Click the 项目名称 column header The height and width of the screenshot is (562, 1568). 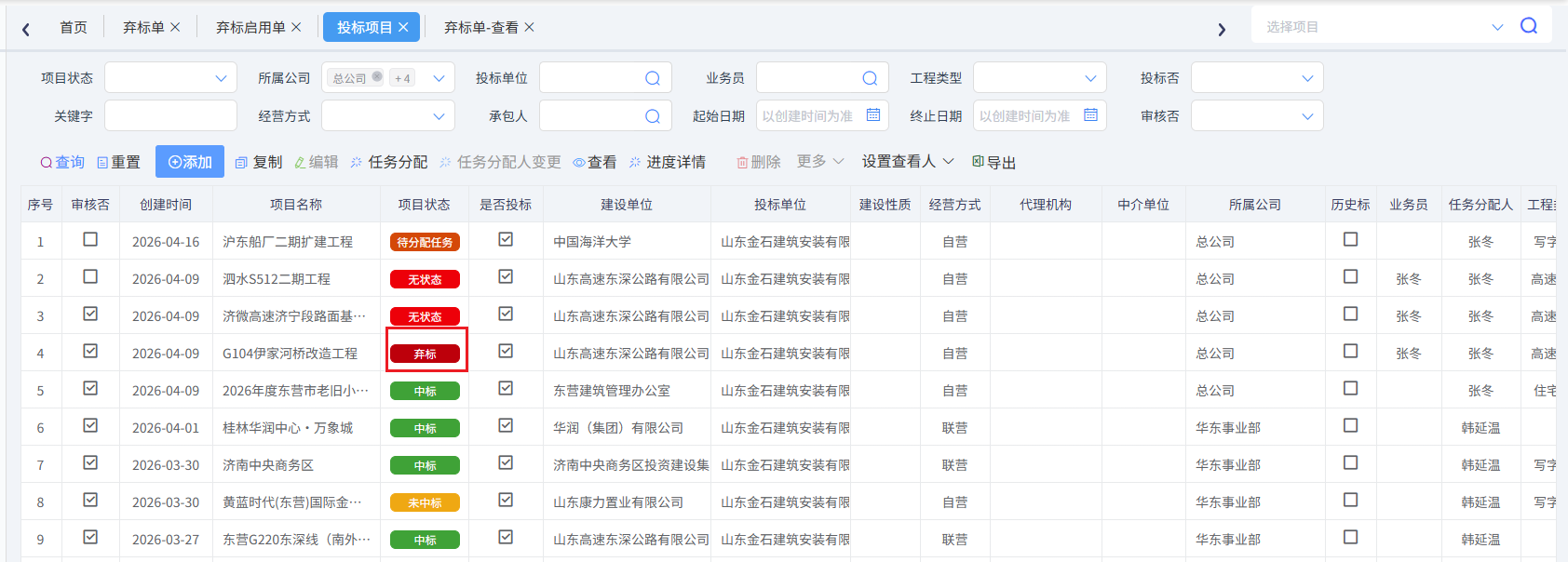point(296,205)
